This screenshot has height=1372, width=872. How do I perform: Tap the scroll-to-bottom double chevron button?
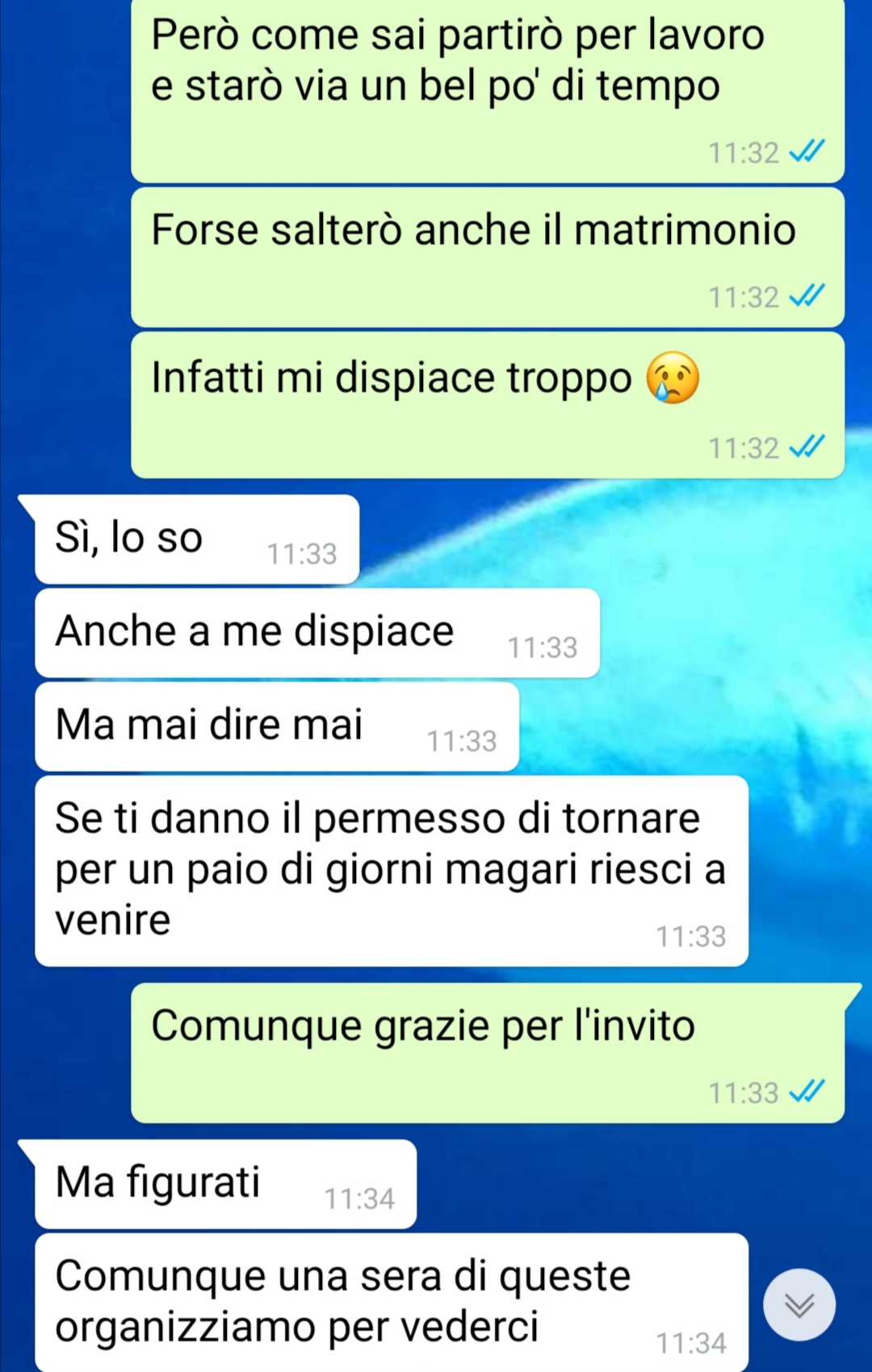point(799,1305)
